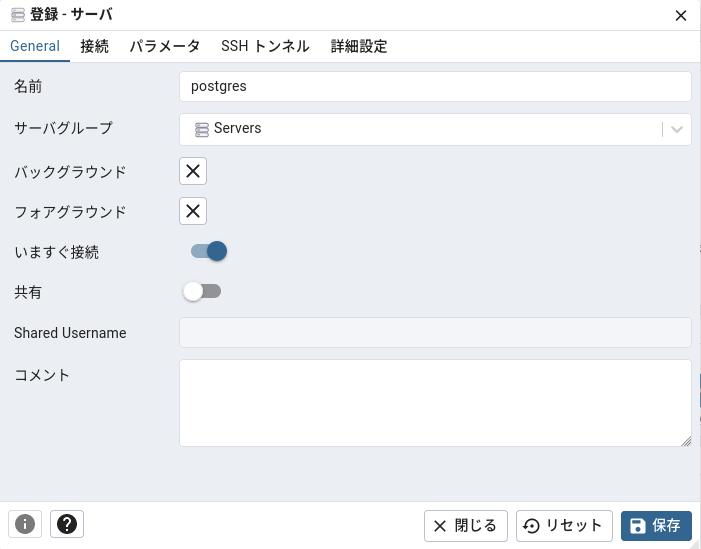Click the server icon in dialog title
The width and height of the screenshot is (701, 549).
pos(17,15)
